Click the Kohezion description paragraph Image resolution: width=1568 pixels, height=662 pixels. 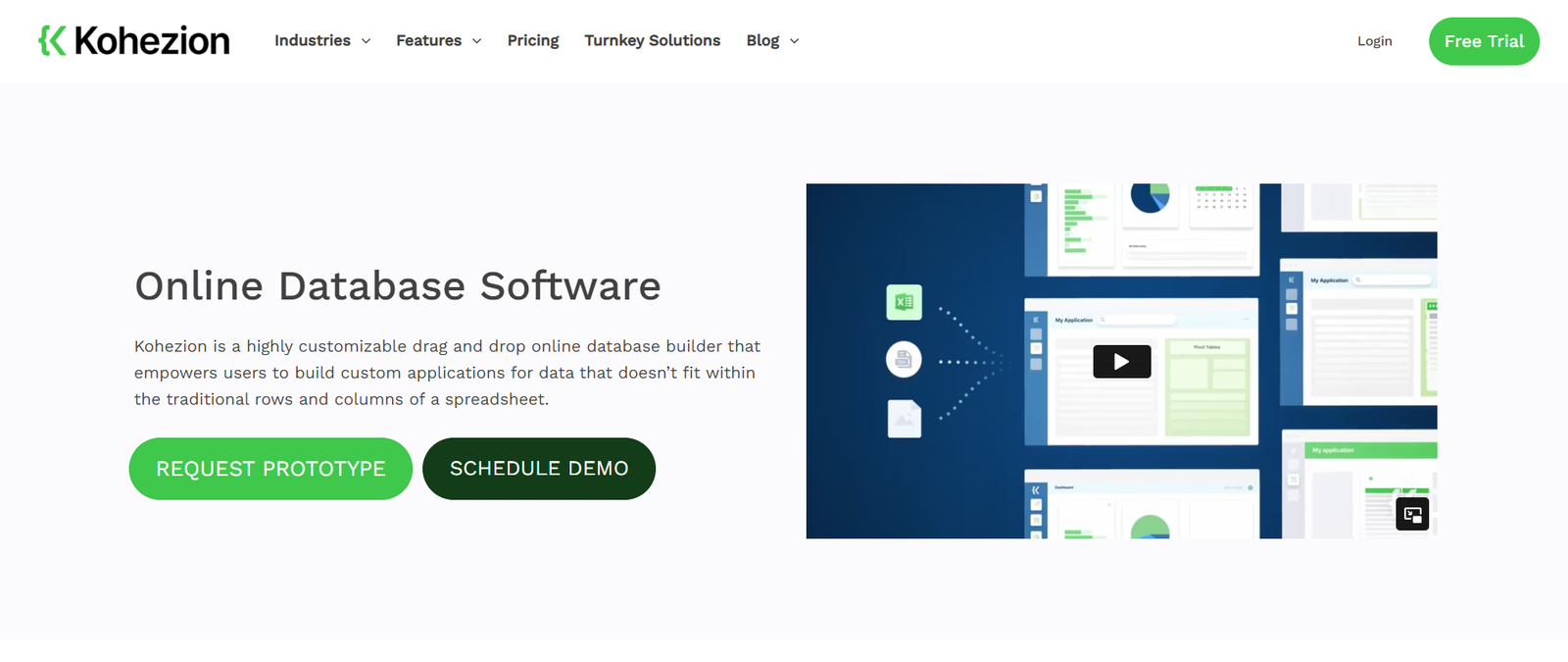click(448, 373)
